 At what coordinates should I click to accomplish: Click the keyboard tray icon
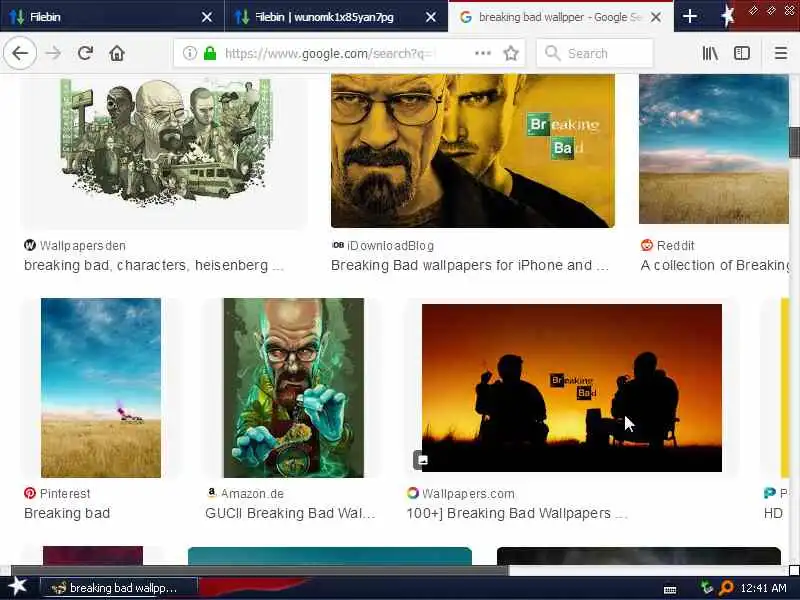[670, 590]
